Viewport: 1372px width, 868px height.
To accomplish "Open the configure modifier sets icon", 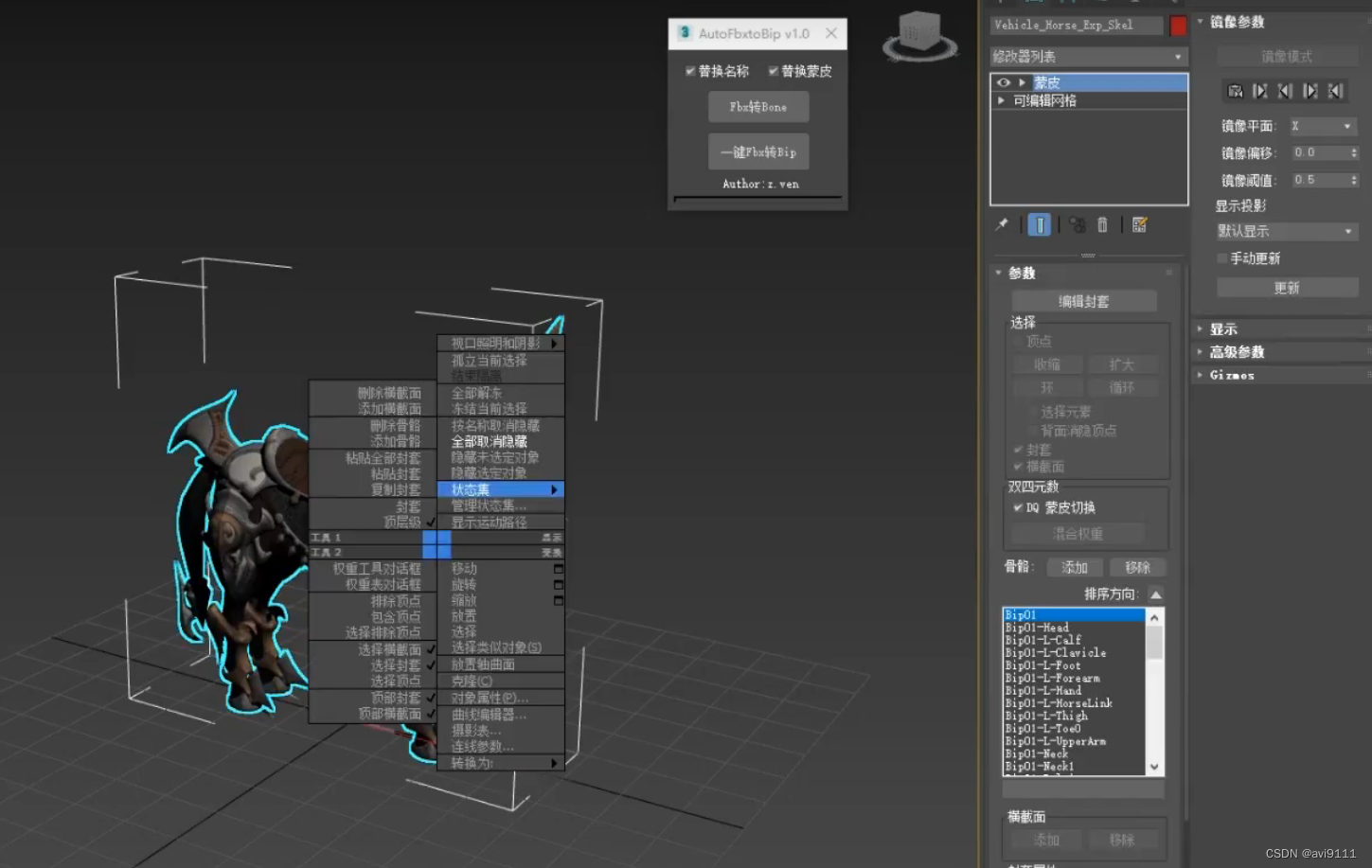I will click(x=1139, y=224).
